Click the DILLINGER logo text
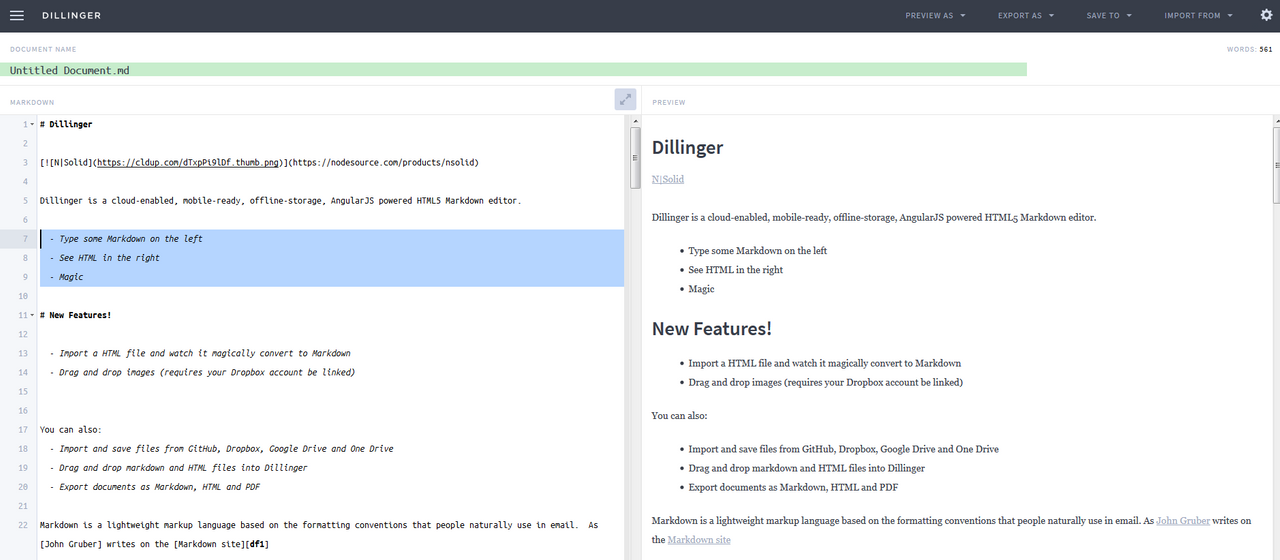The width and height of the screenshot is (1280, 560). coord(71,16)
